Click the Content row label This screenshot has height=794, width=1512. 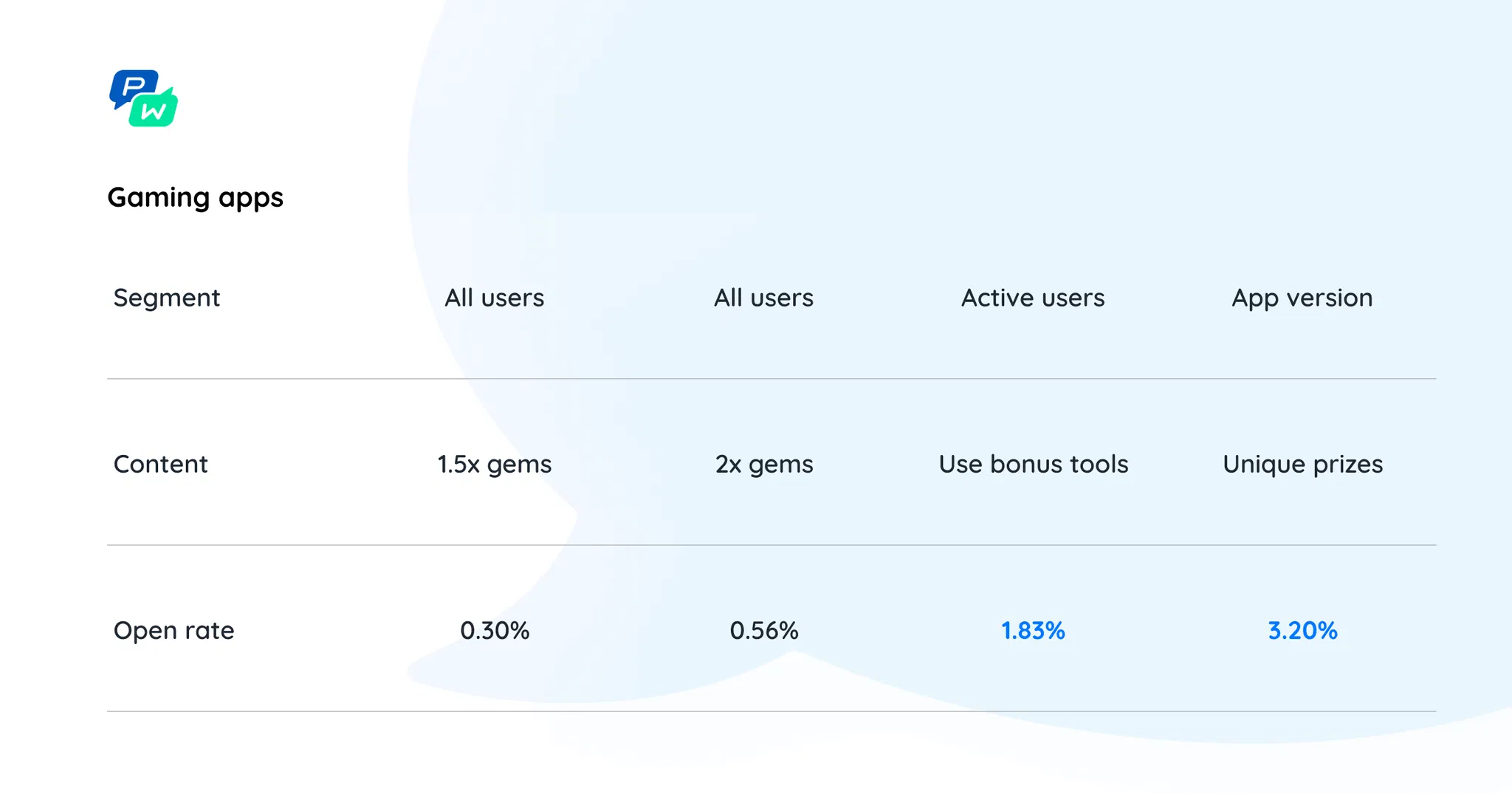(160, 464)
